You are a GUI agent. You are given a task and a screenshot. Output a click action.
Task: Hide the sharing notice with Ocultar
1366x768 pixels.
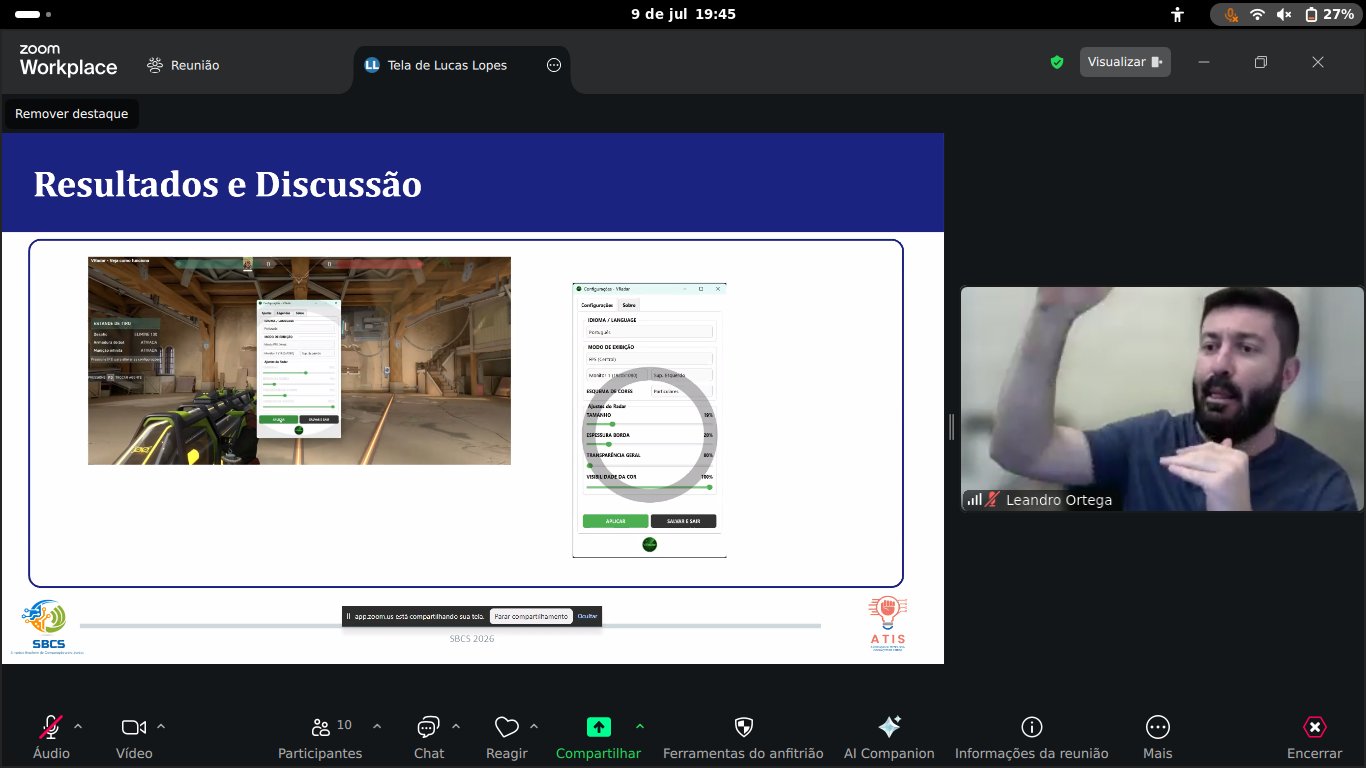[x=587, y=616]
